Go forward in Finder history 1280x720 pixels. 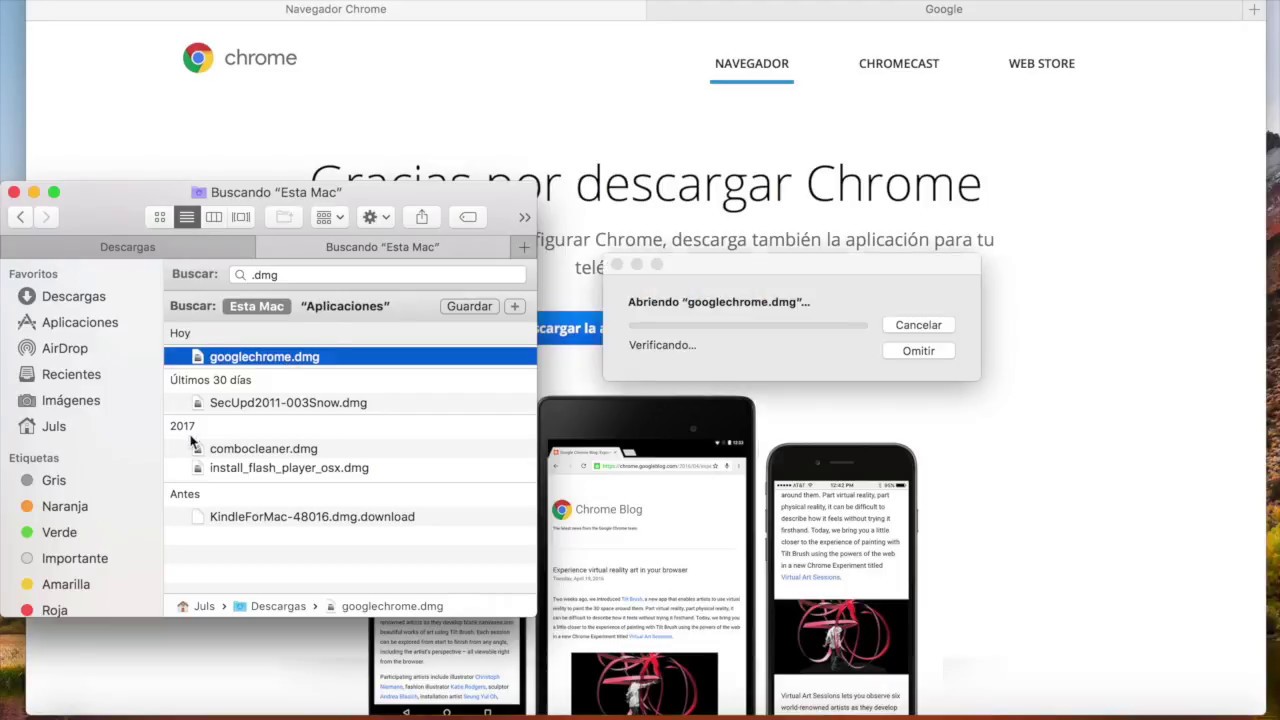click(46, 217)
